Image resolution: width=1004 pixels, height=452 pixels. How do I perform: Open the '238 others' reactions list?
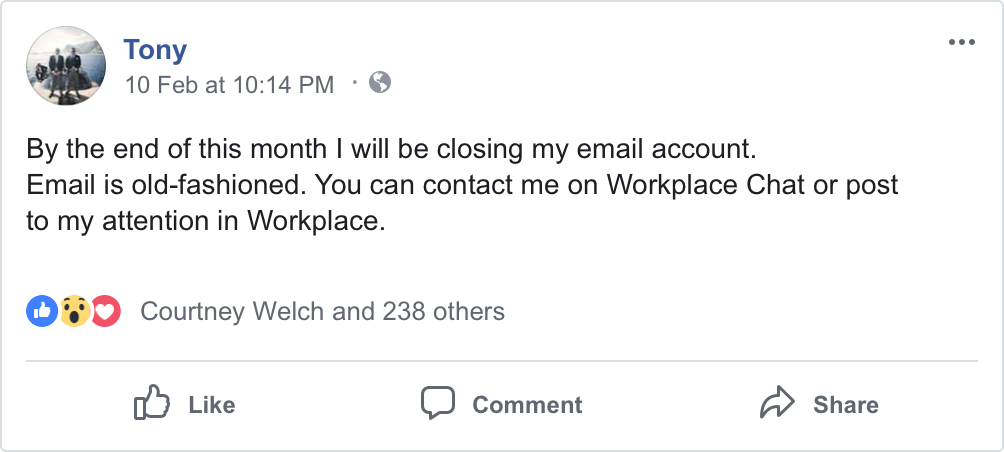443,311
